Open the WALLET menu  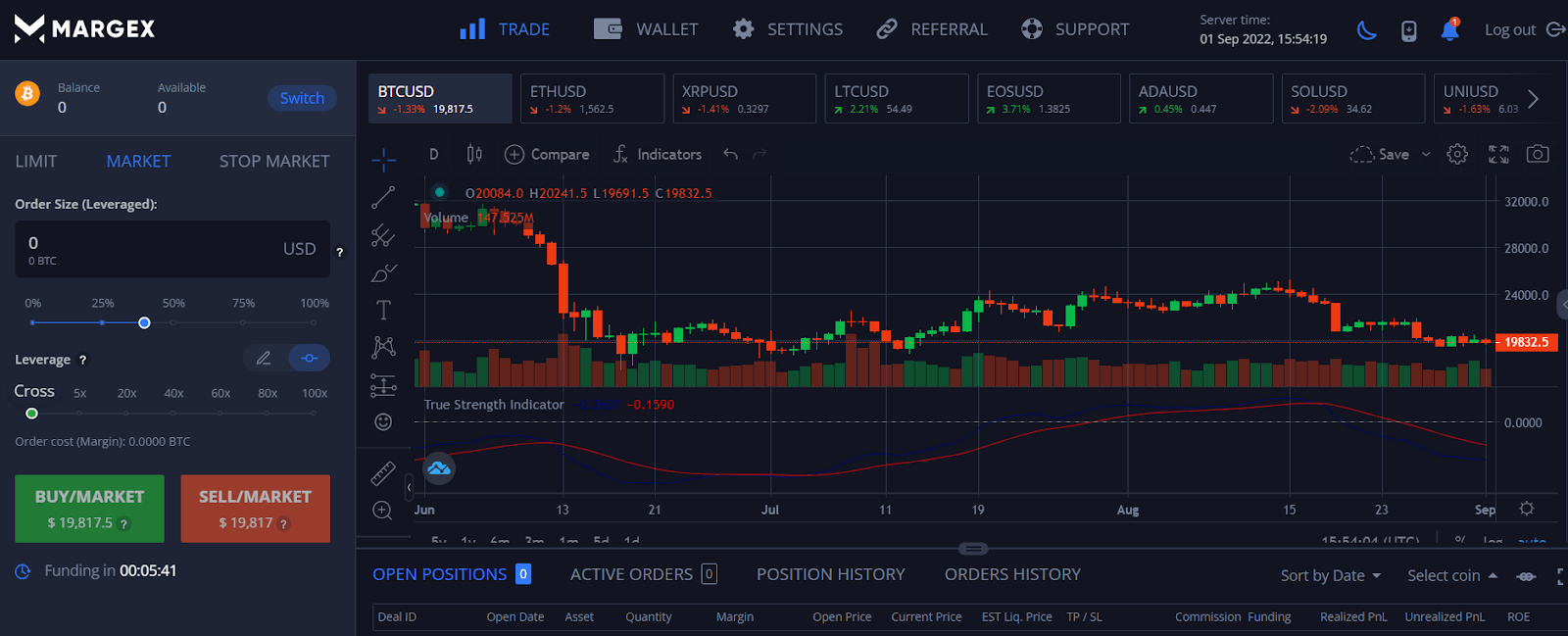(646, 29)
